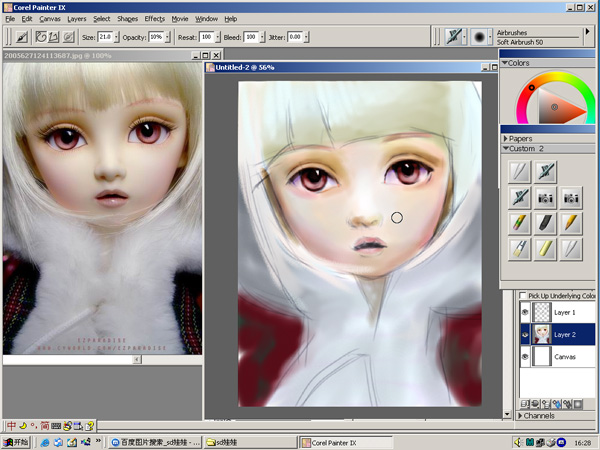Click scroll-left arrow in reference image window
Screen dimensions: 600x450
(x=137, y=359)
